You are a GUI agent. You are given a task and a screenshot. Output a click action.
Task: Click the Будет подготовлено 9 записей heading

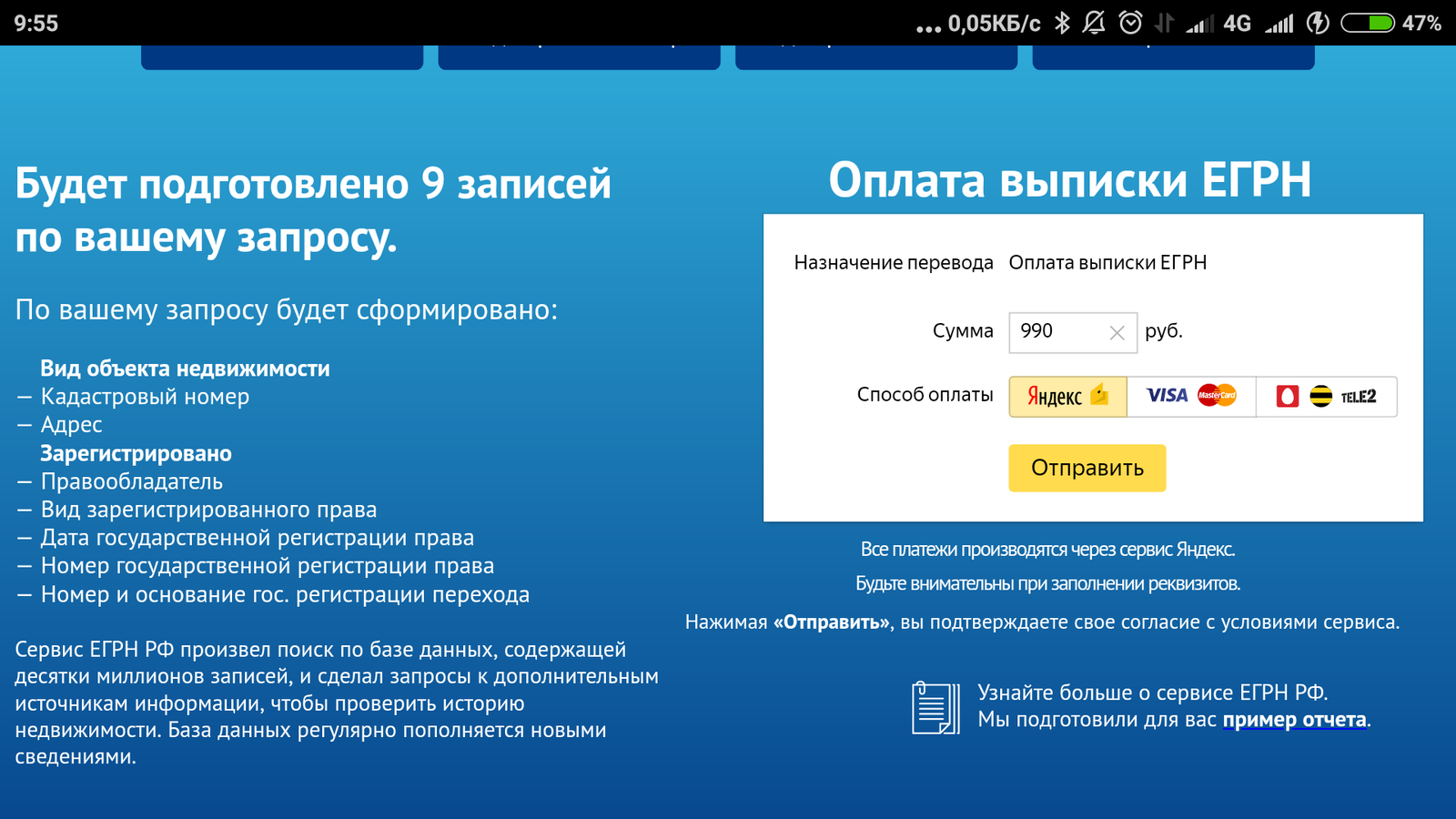click(313, 210)
